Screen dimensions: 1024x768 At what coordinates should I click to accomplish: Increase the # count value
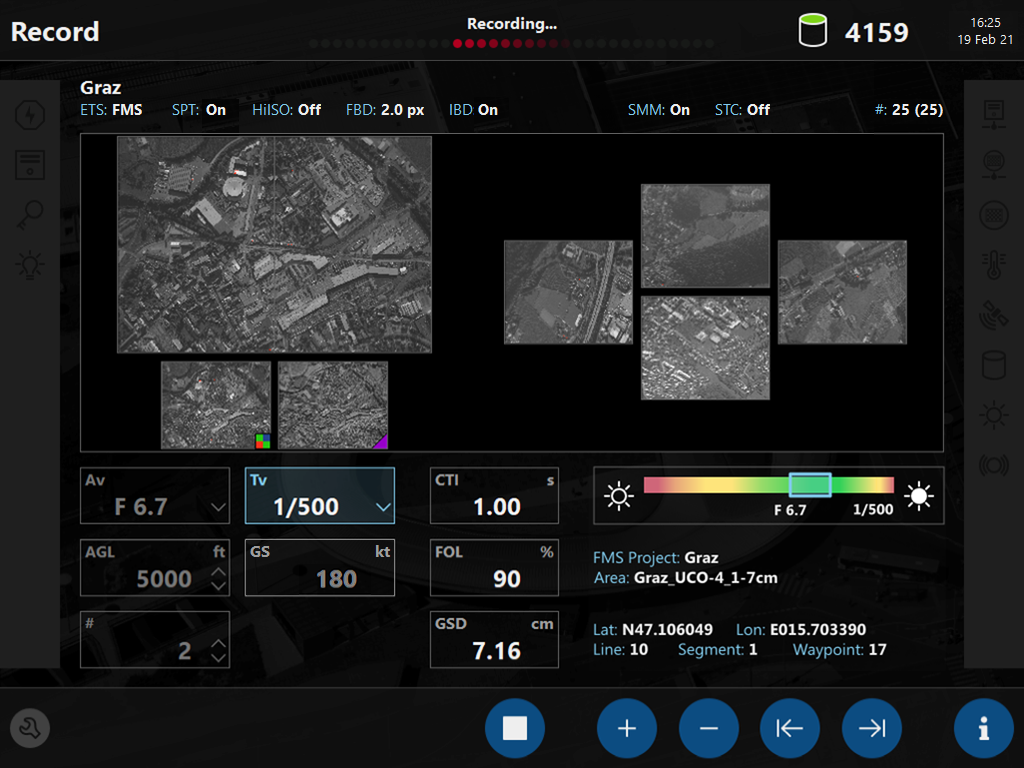coord(218,644)
